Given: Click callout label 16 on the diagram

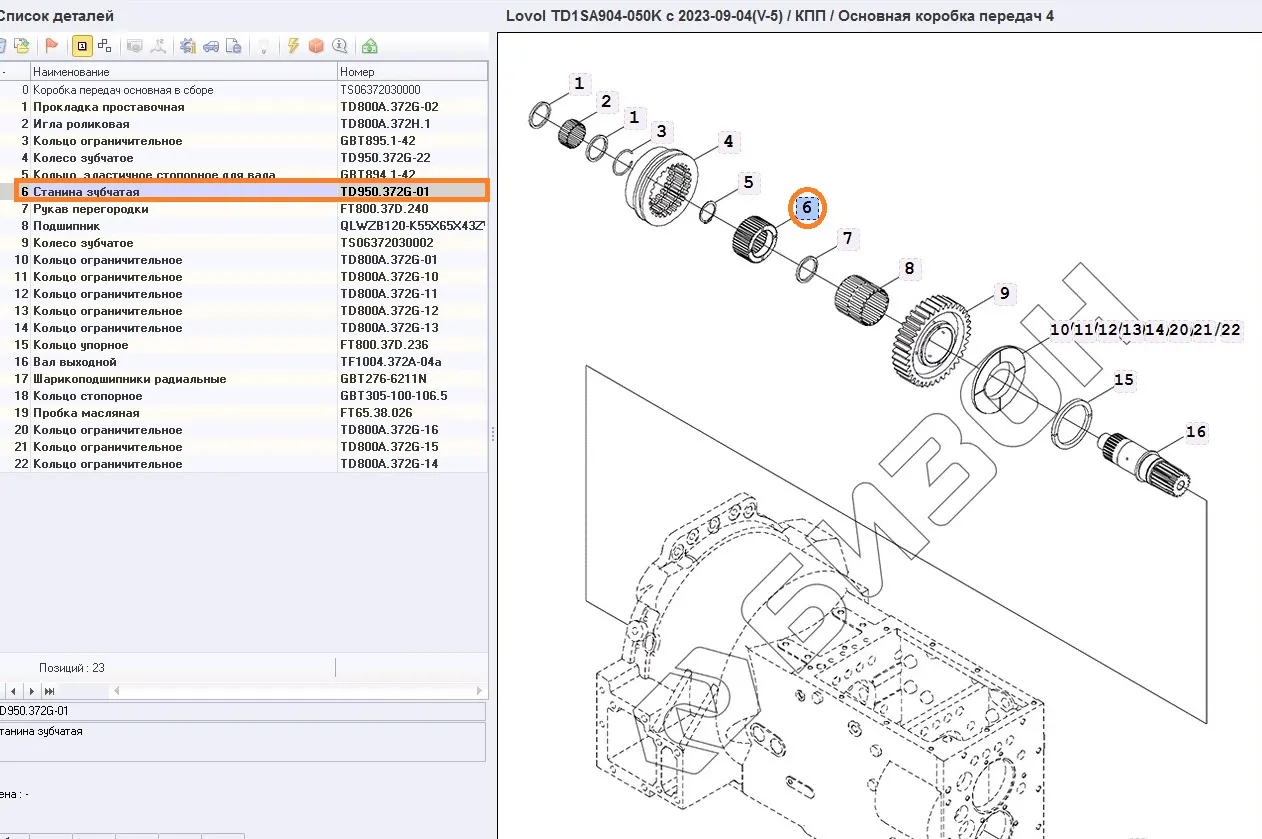Looking at the screenshot, I should (1196, 432).
